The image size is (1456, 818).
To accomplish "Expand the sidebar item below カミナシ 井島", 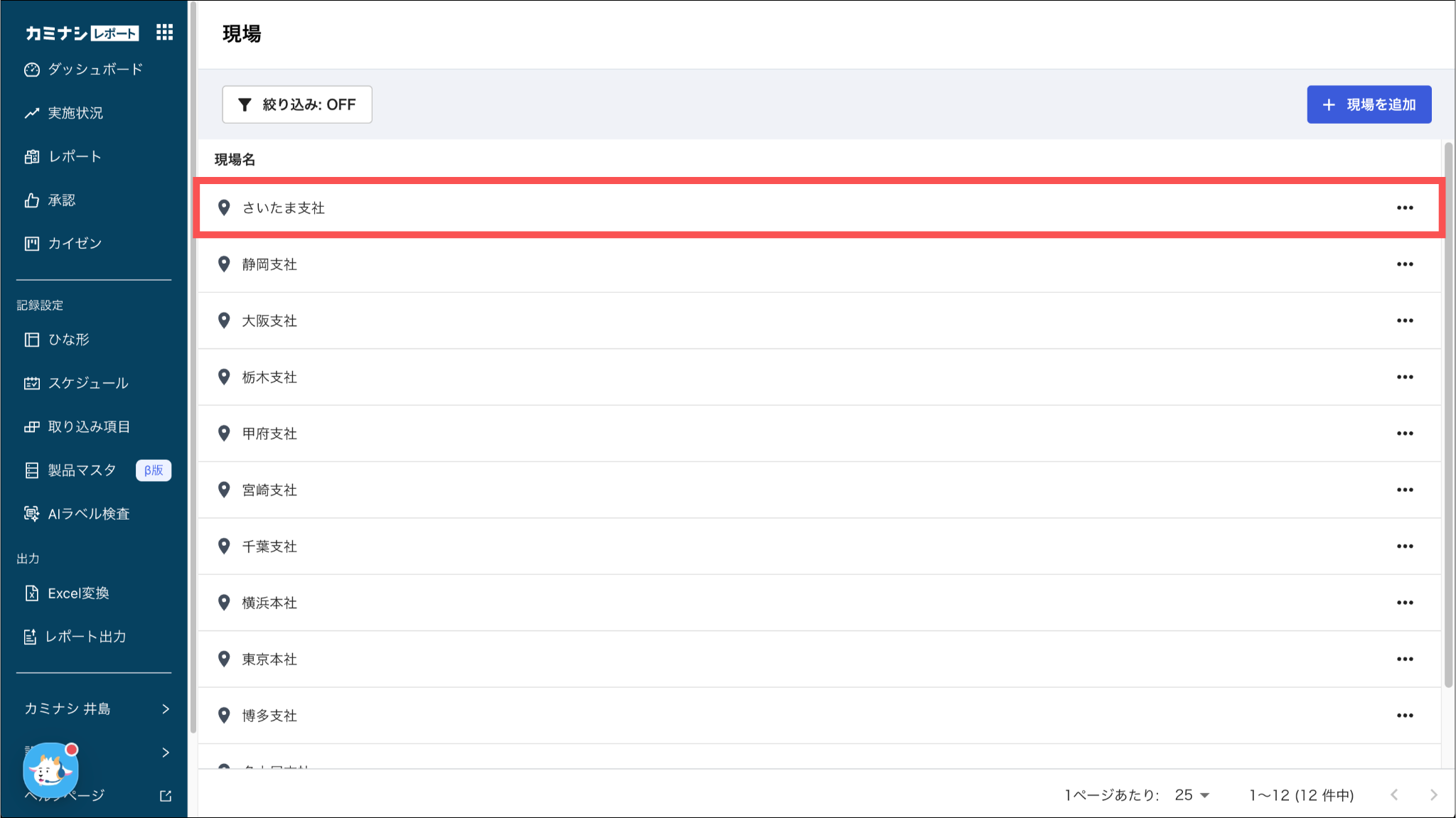I will (x=165, y=752).
